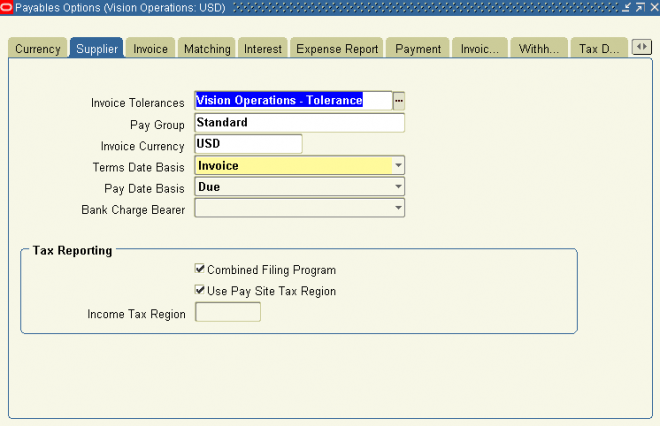Click the Income Tax Region field
The image size is (660, 426).
coord(228,312)
